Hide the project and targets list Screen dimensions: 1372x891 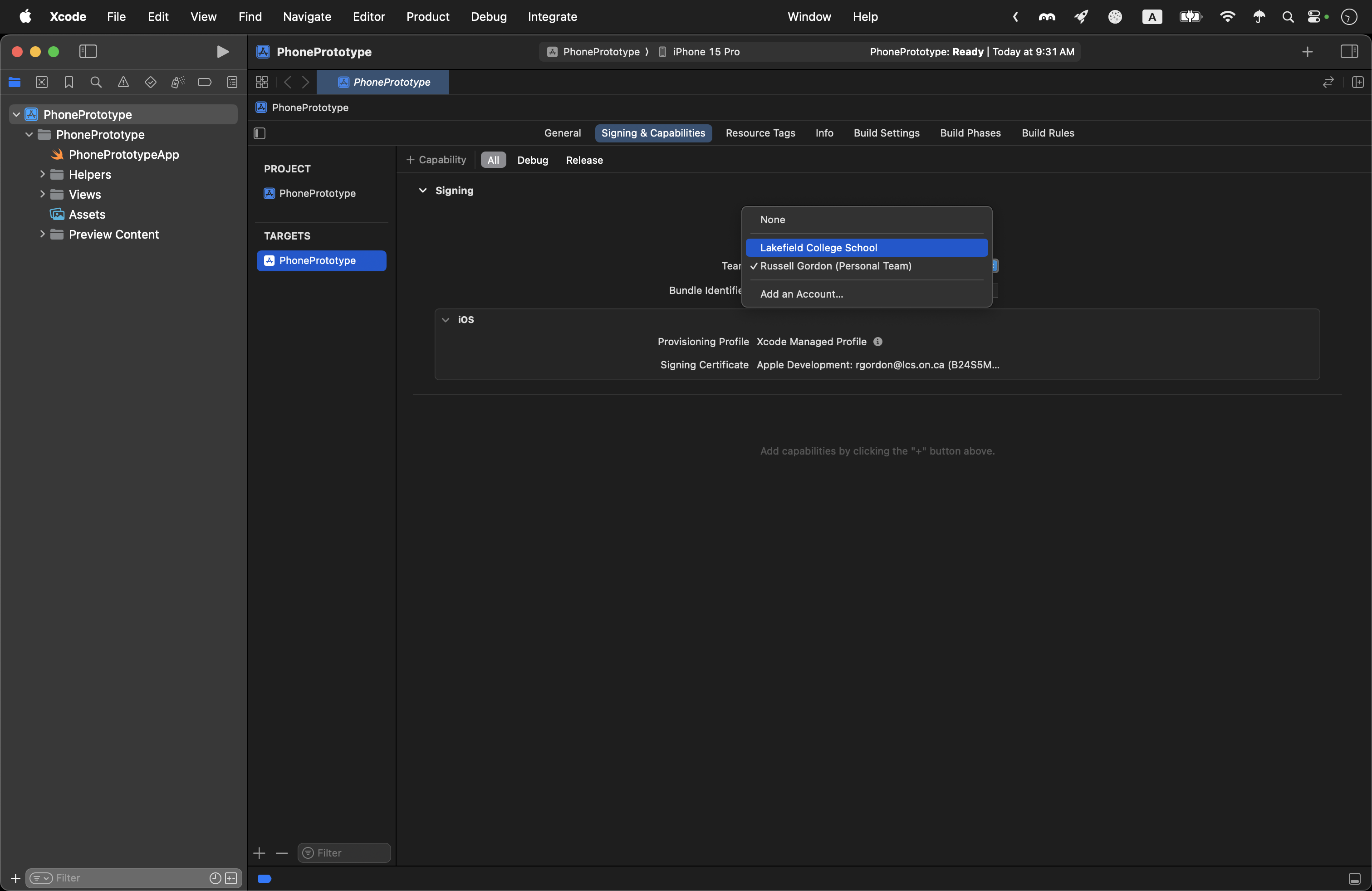pyautogui.click(x=260, y=134)
